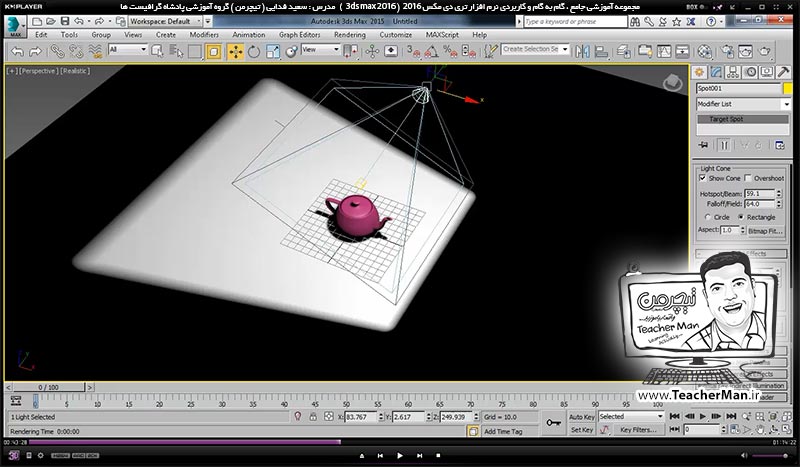The height and width of the screenshot is (467, 800).
Task: Click the Align tool icon
Action: point(602,52)
